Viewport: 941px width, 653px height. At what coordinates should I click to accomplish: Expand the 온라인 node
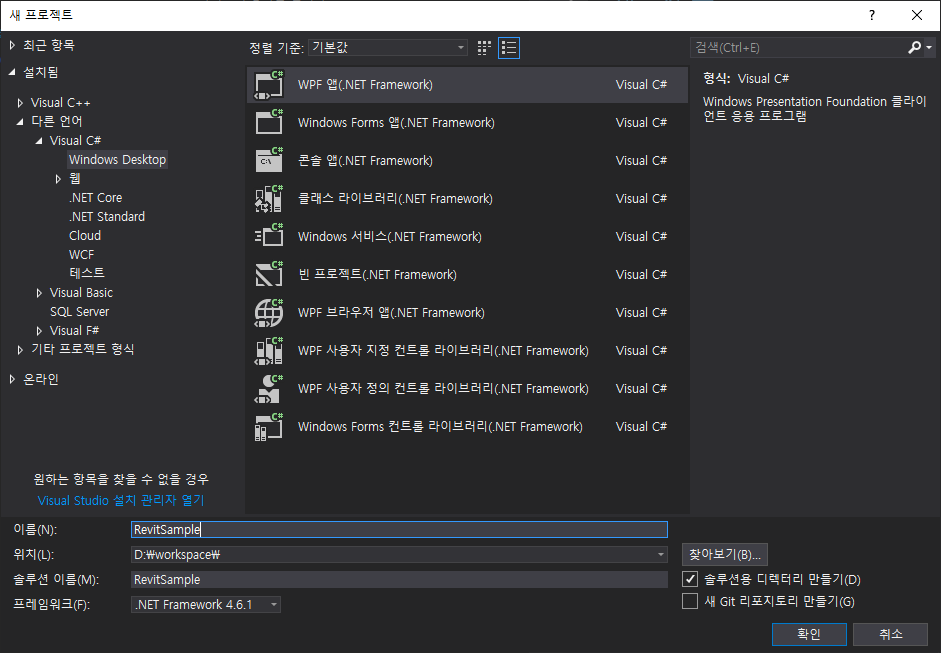tap(12, 379)
